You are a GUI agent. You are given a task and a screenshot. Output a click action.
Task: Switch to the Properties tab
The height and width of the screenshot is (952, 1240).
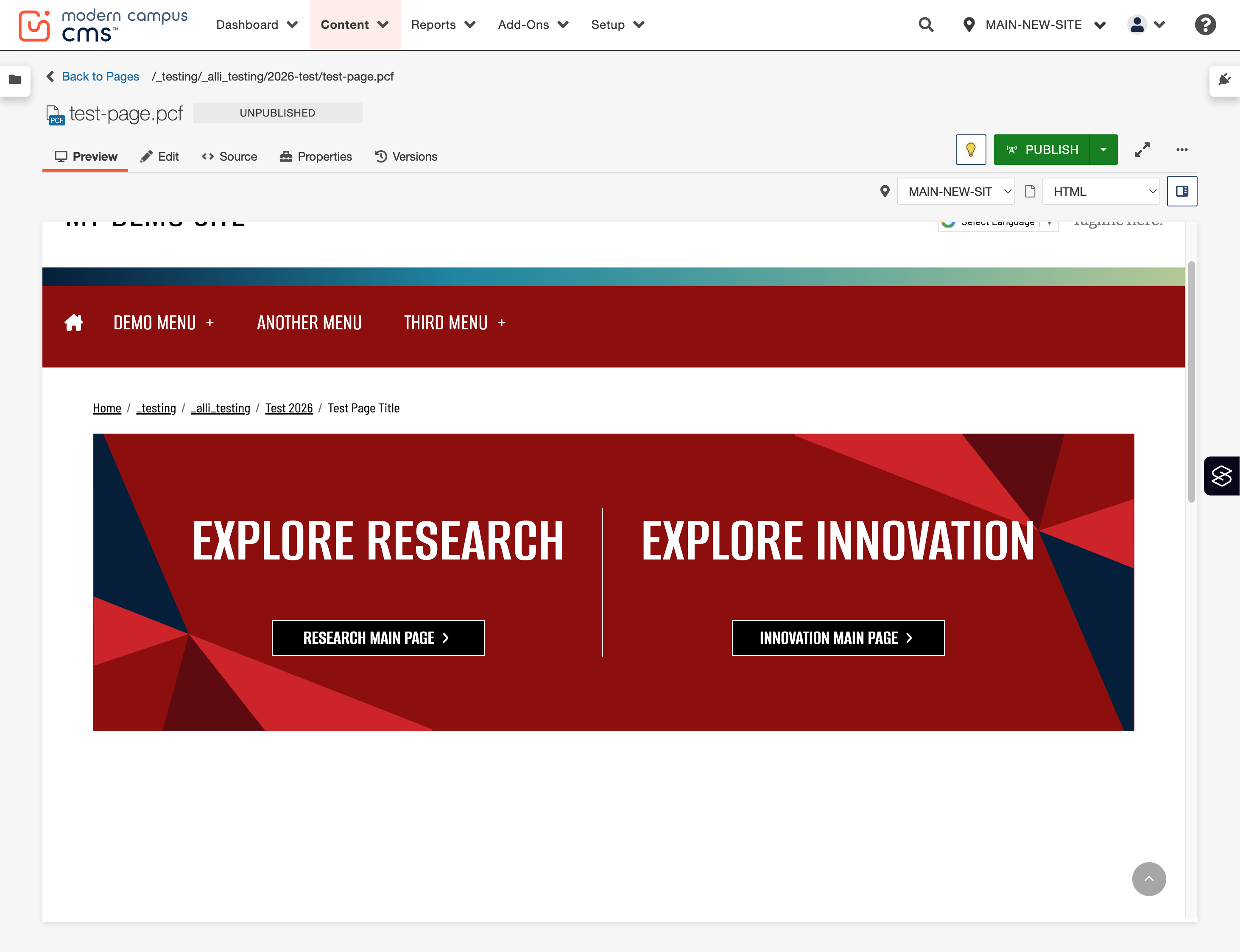point(316,156)
